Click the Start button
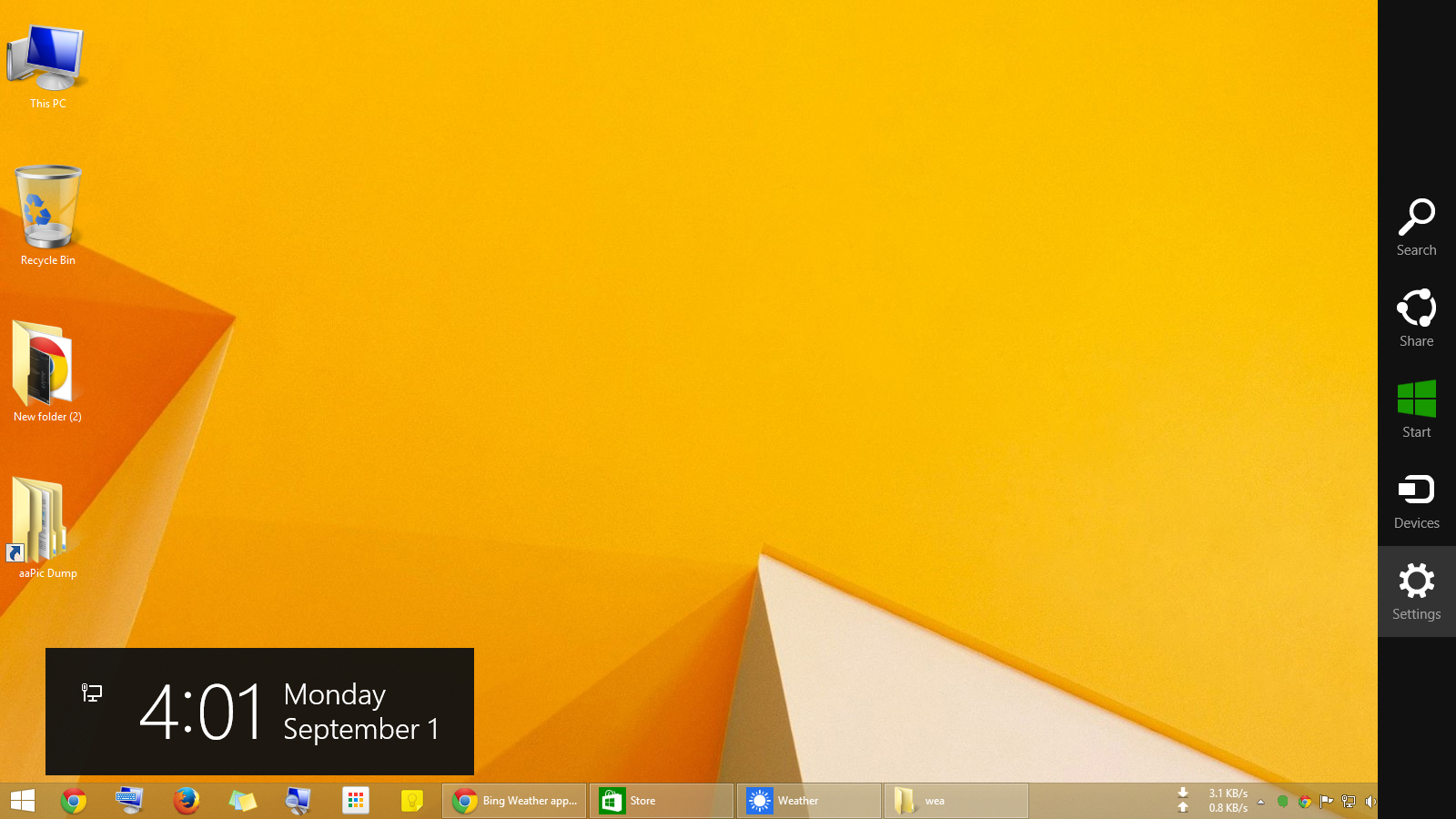Image resolution: width=1456 pixels, height=819 pixels. click(20, 801)
